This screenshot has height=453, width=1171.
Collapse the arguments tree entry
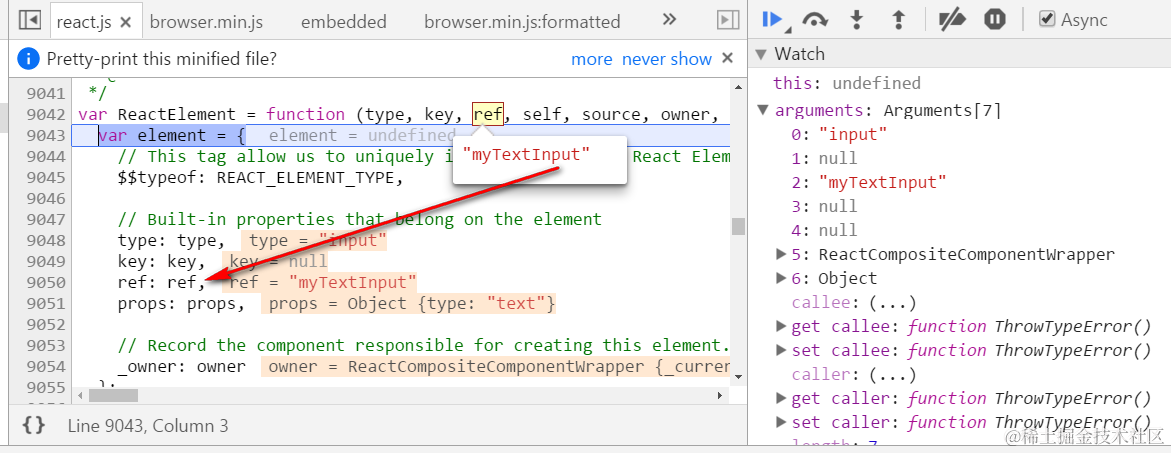[762, 110]
